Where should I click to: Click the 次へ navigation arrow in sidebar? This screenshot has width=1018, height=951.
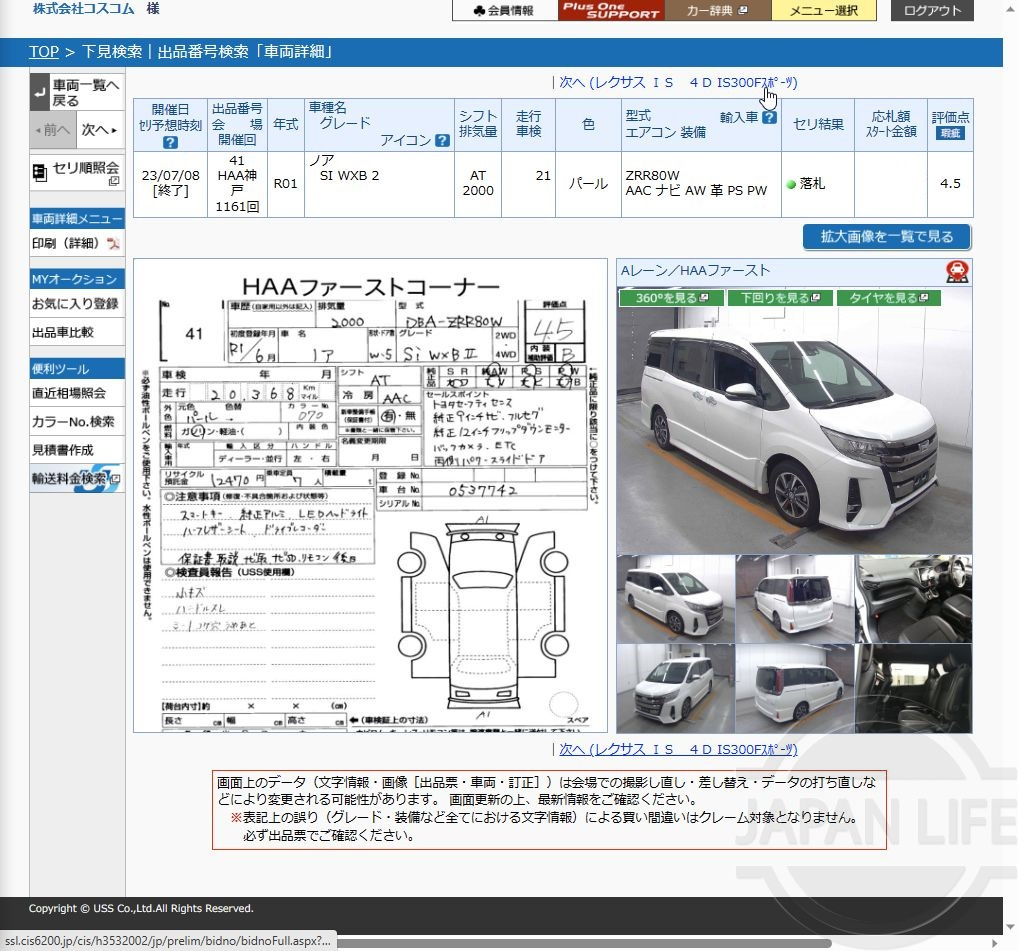[100, 129]
